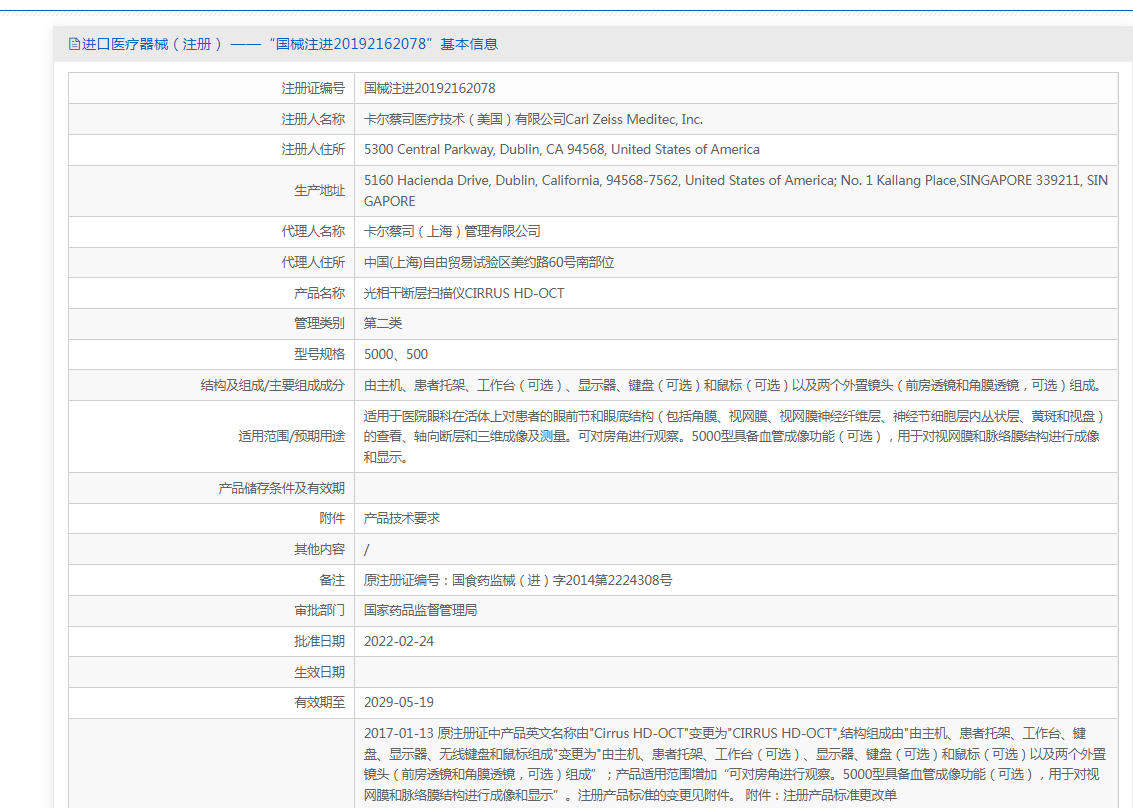Click the 产品技术要求 attachment entry
1133x808 pixels.
(x=401, y=518)
